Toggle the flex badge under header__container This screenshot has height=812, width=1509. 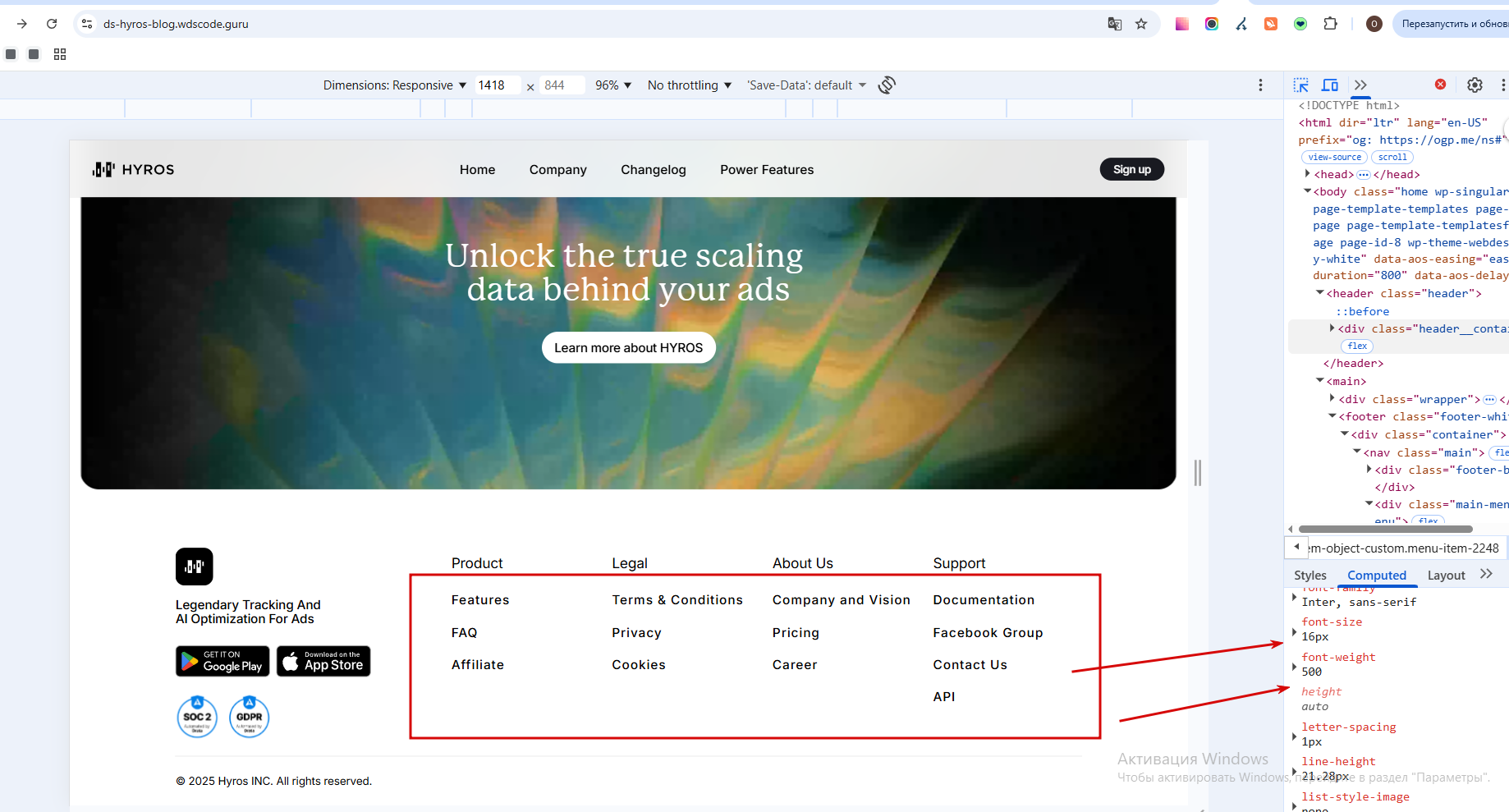pyautogui.click(x=1357, y=346)
